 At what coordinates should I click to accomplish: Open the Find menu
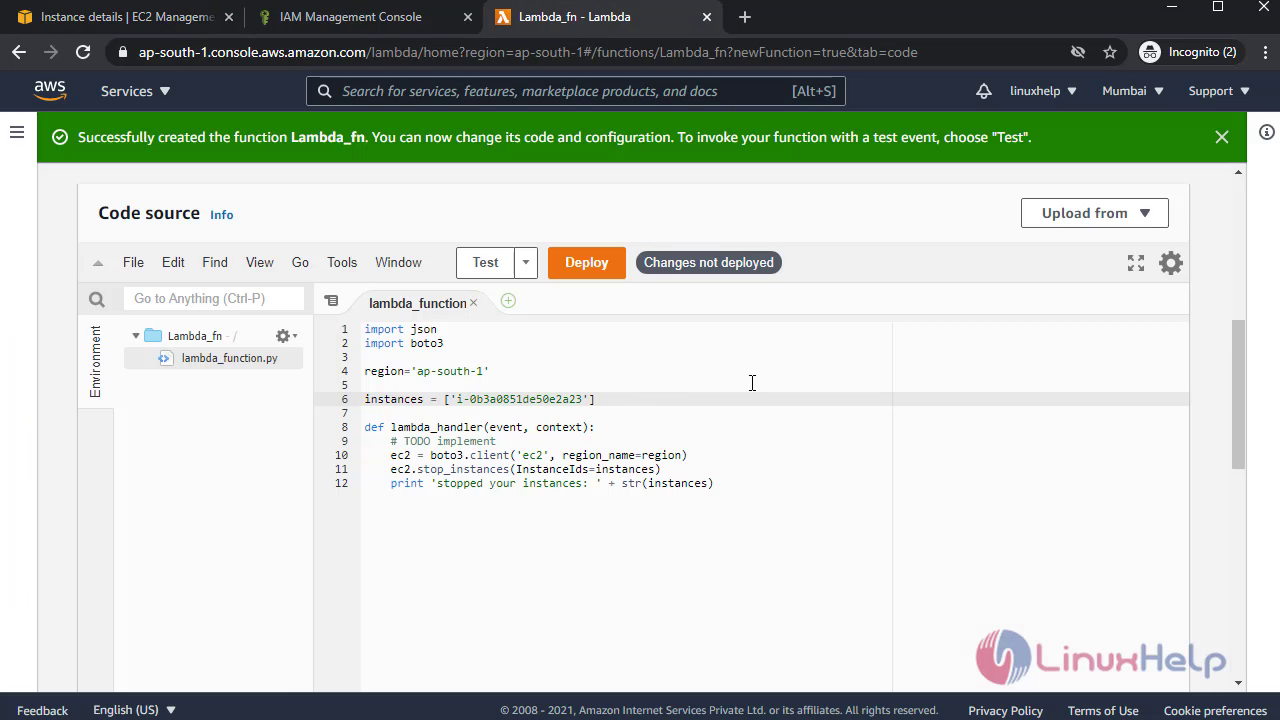(x=215, y=263)
